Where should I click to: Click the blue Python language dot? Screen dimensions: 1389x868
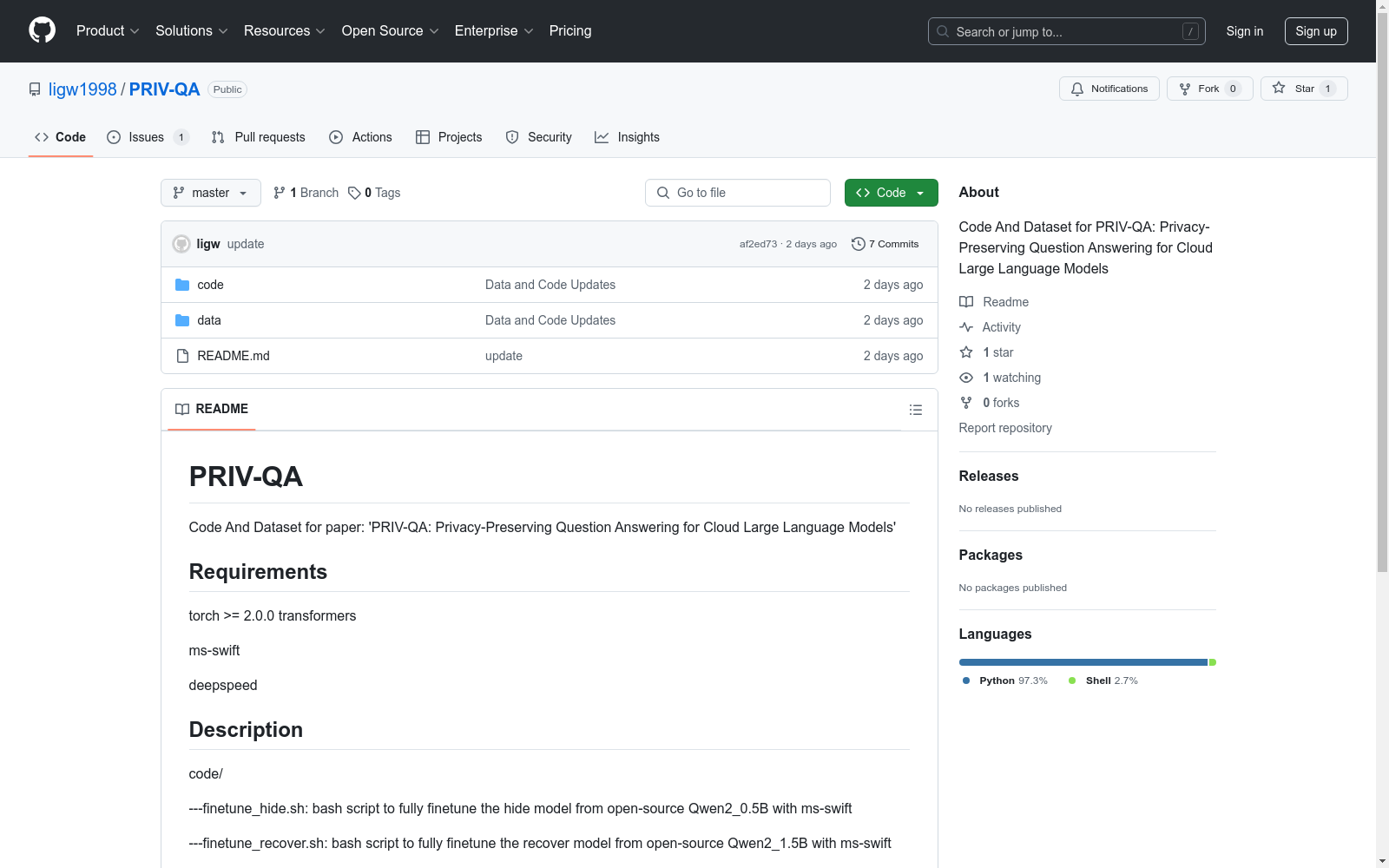(966, 681)
